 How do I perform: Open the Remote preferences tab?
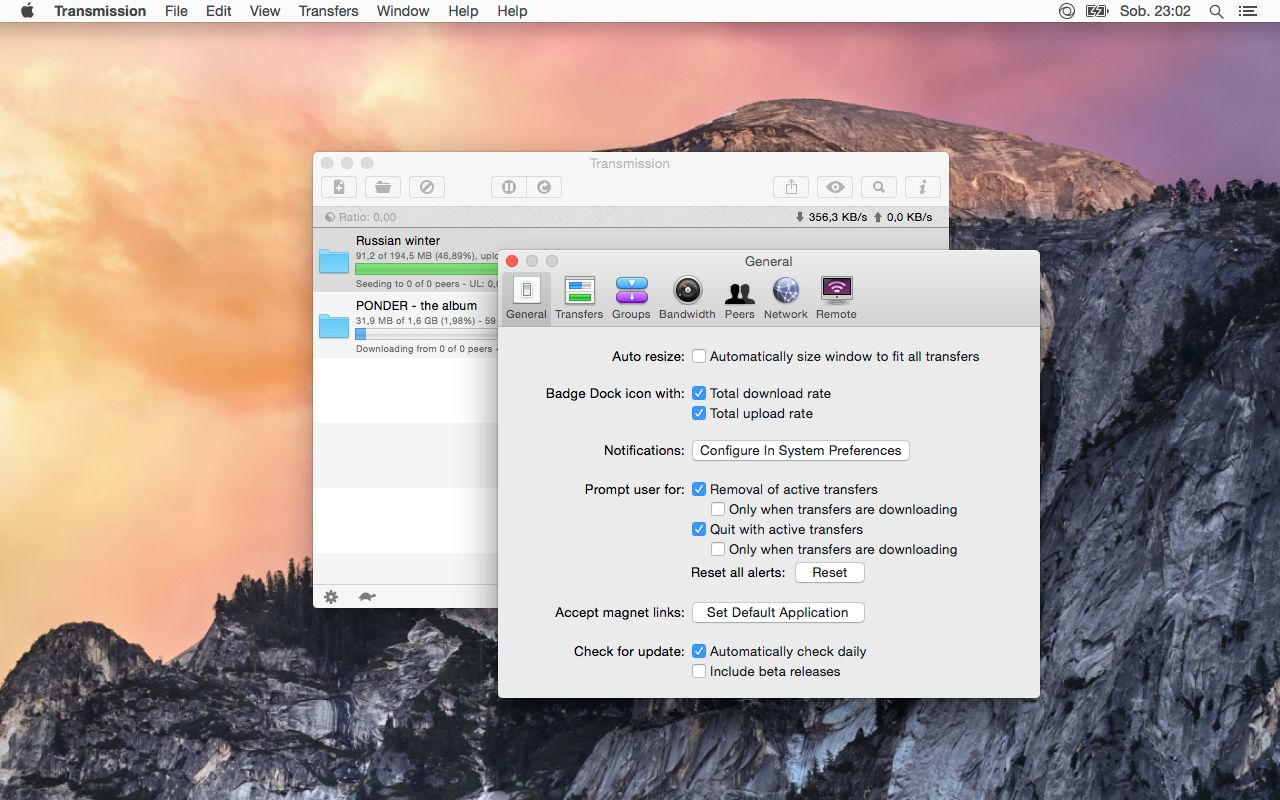tap(836, 298)
